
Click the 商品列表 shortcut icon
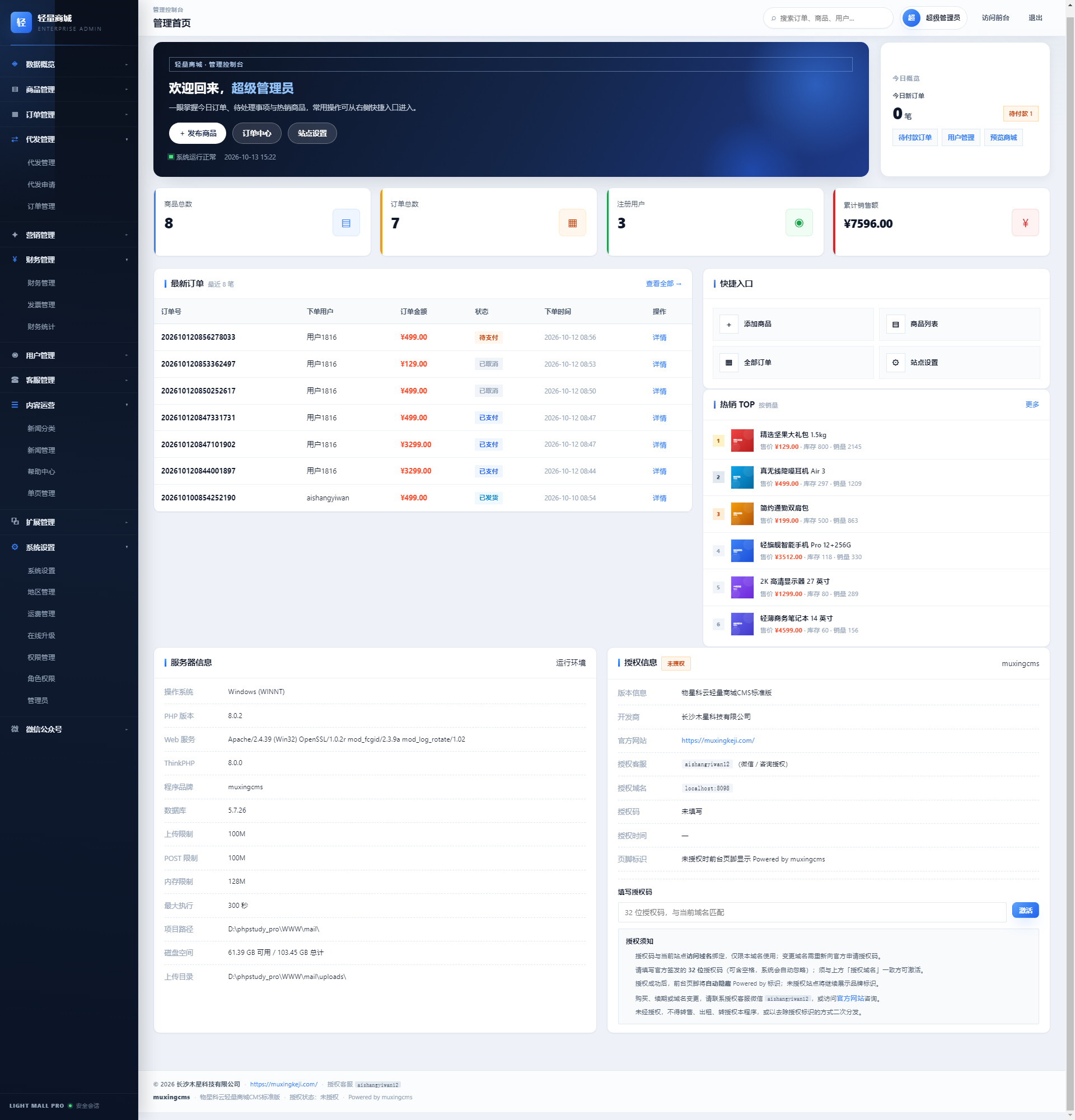895,325
